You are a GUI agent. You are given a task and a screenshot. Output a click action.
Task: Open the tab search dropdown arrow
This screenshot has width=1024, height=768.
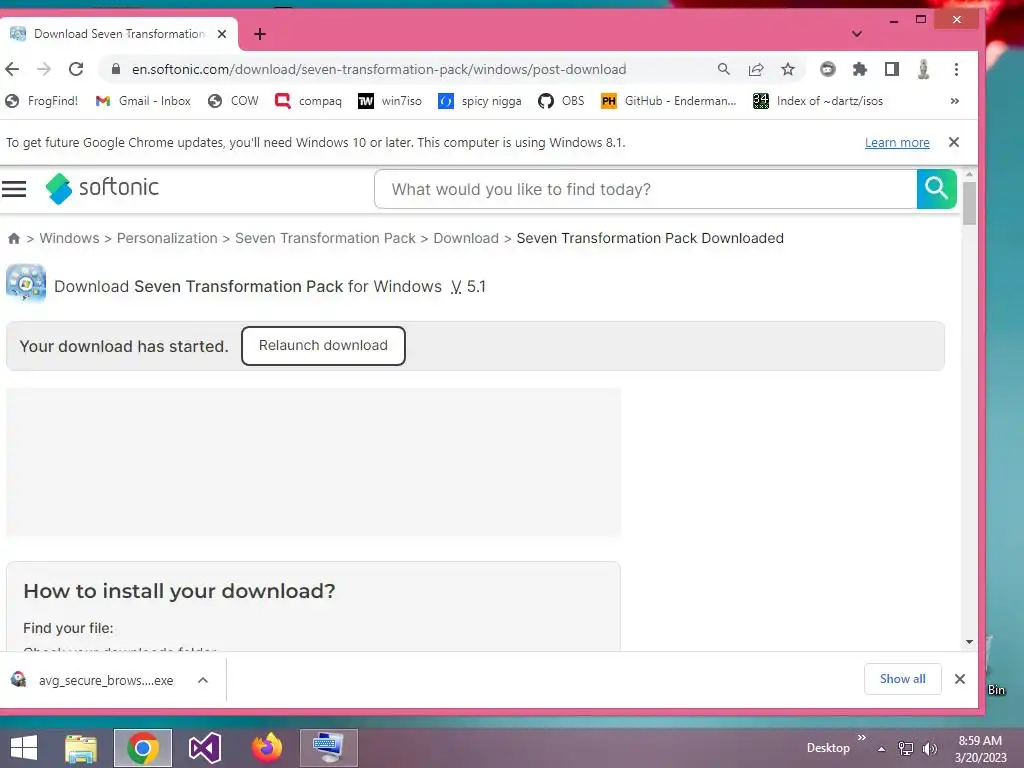tap(857, 34)
